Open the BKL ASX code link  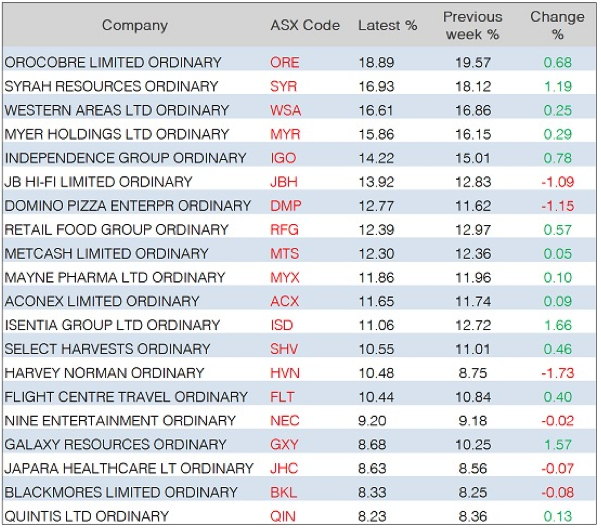pos(284,492)
